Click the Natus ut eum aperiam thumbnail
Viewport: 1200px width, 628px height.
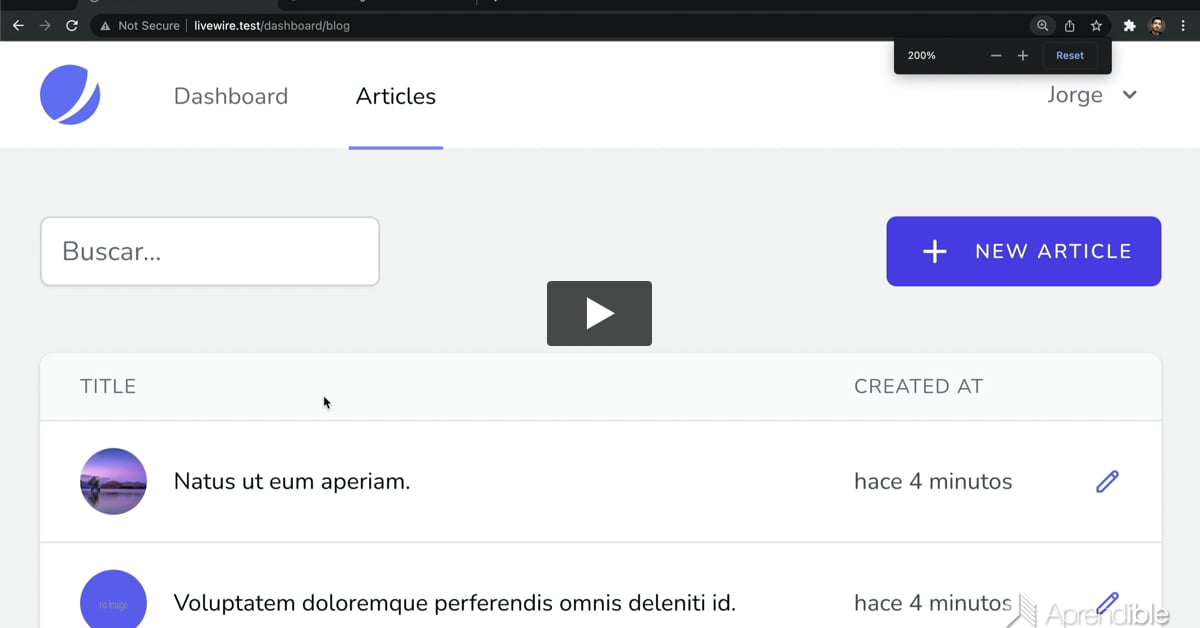113,481
